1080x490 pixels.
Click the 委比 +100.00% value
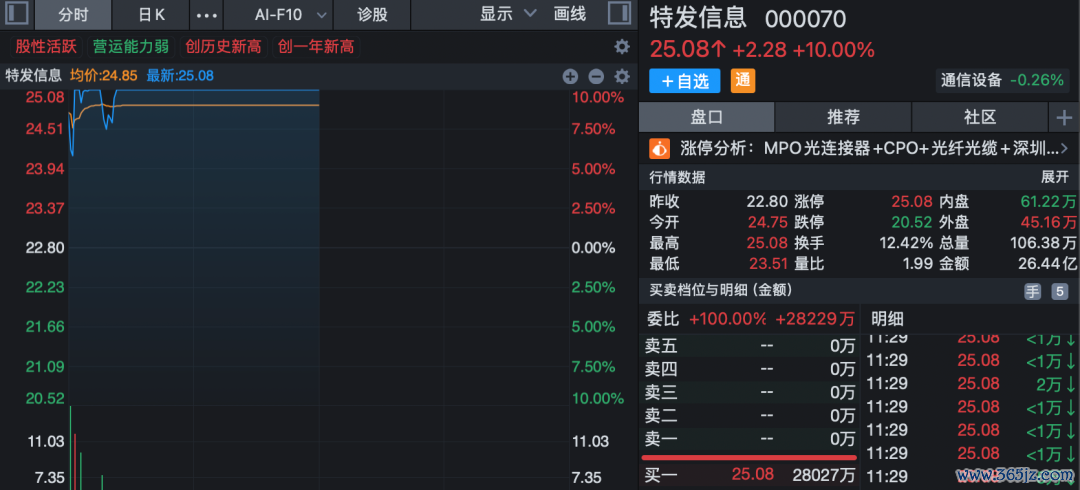727,319
